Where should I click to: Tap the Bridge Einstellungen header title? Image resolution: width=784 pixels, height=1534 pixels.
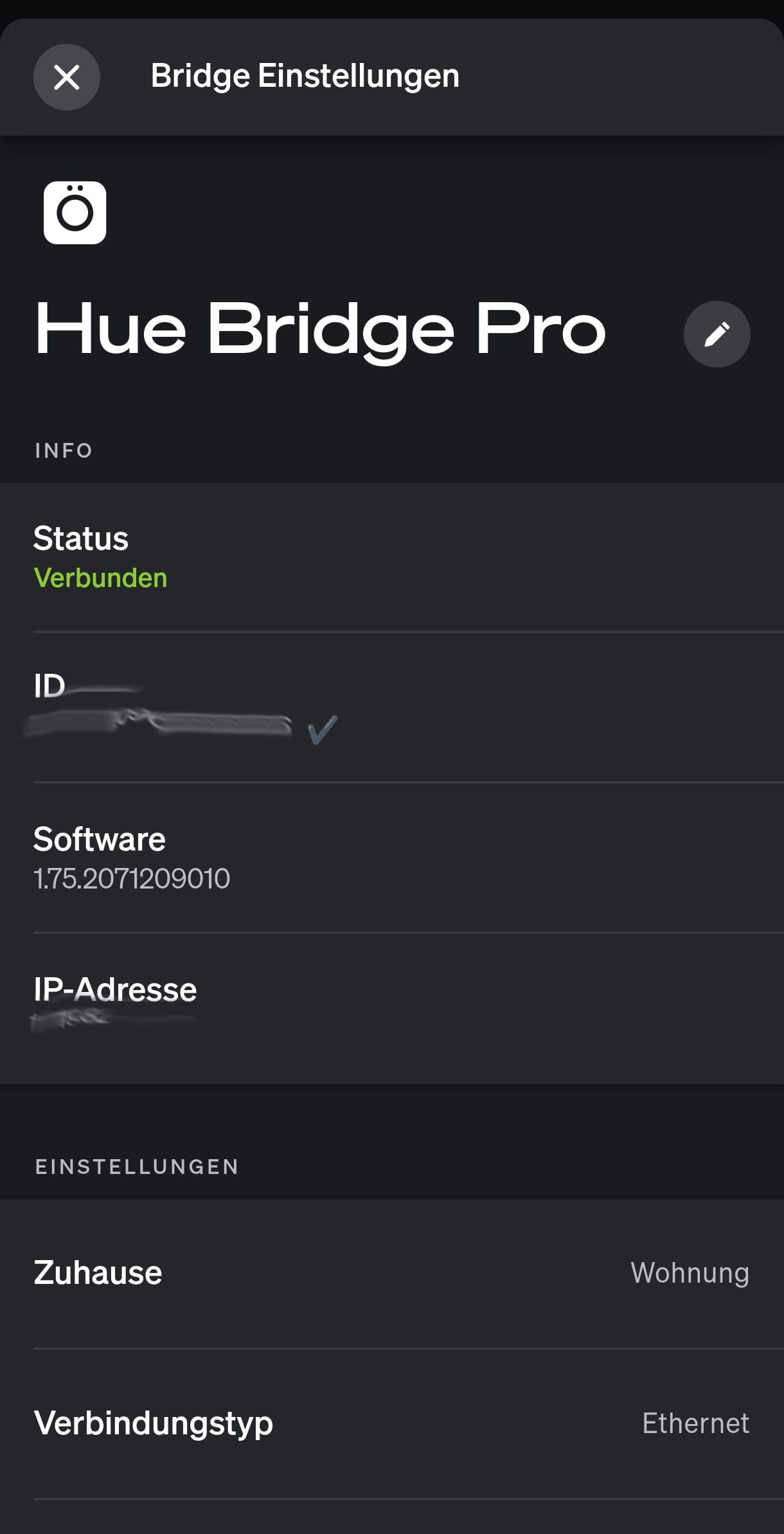(305, 76)
